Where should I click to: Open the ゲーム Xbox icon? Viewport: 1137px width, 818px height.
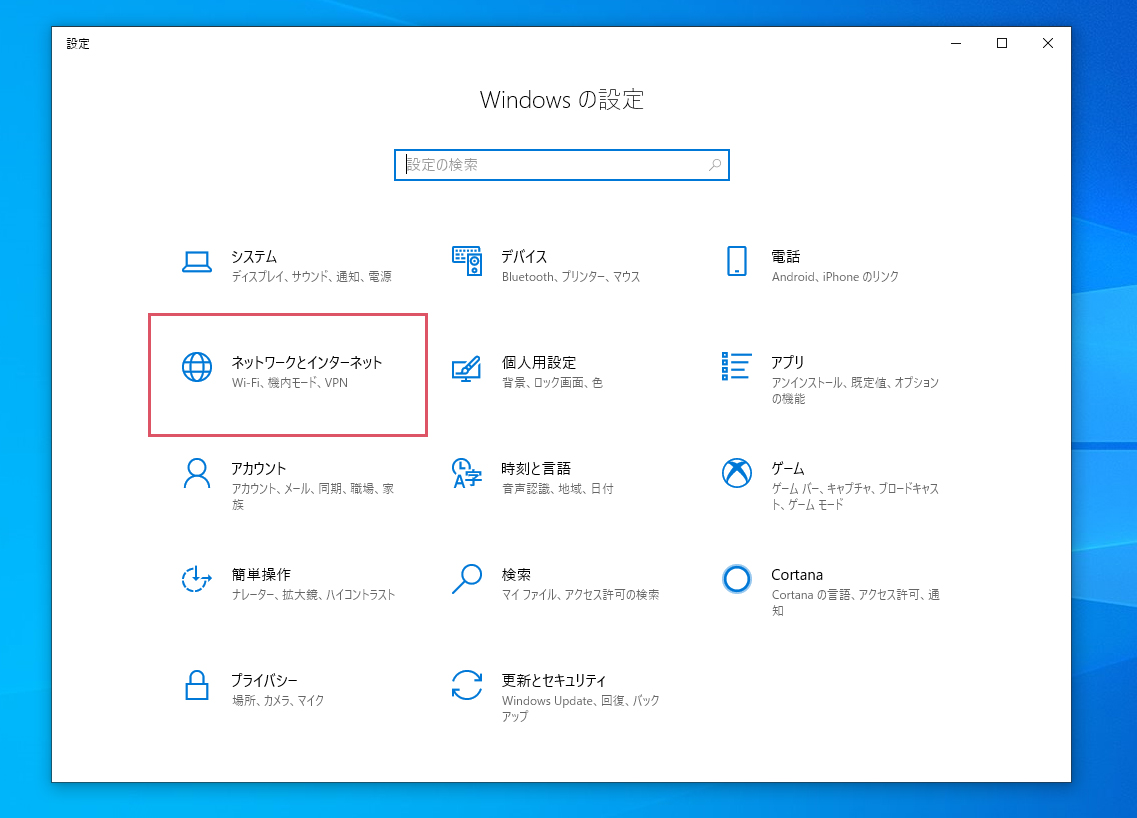tap(737, 473)
